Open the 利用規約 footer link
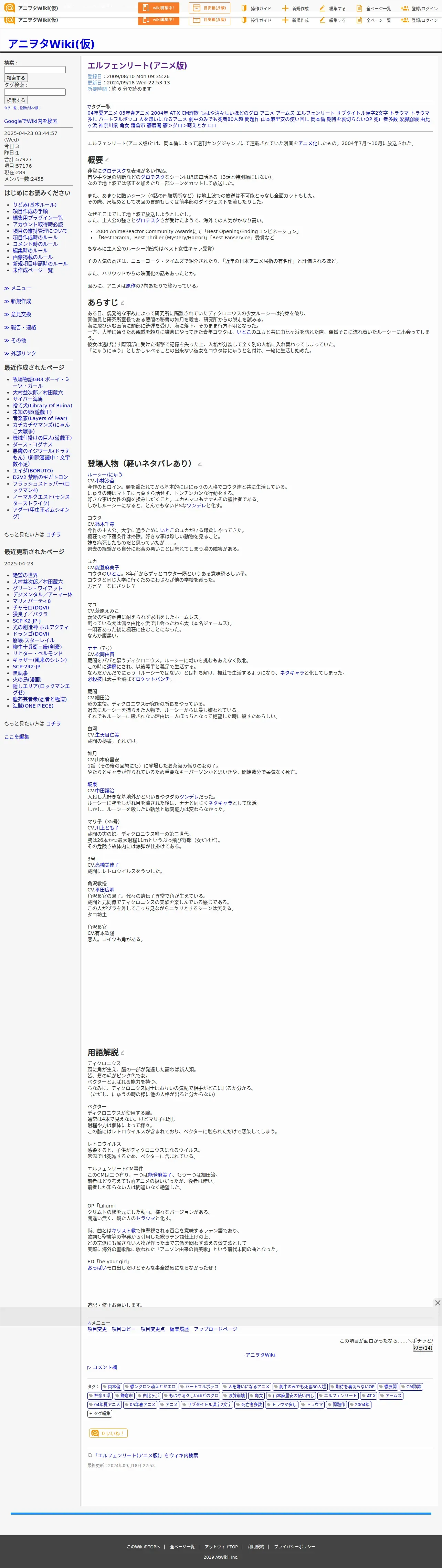 (x=256, y=1547)
